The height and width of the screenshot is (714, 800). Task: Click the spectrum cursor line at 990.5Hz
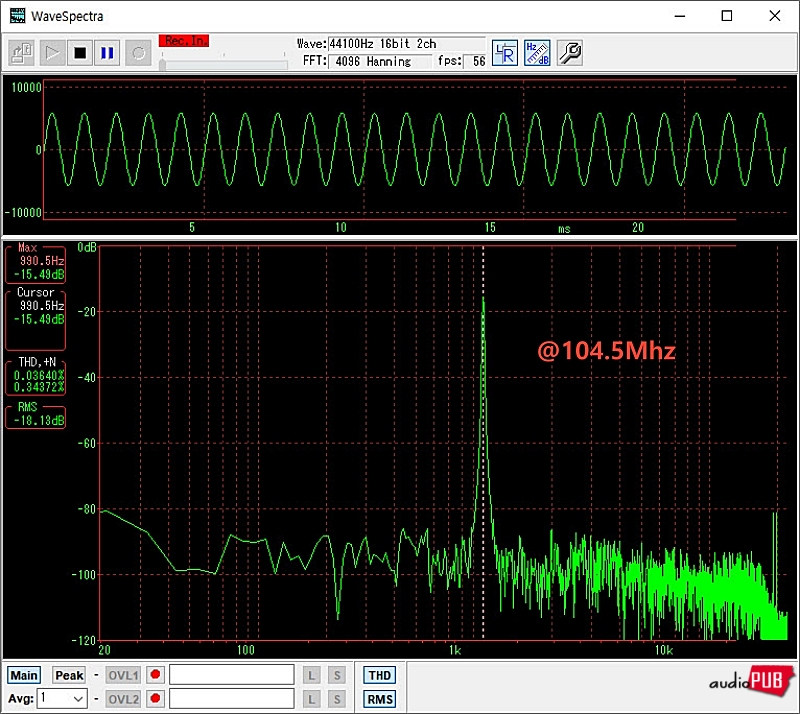pyautogui.click(x=483, y=442)
